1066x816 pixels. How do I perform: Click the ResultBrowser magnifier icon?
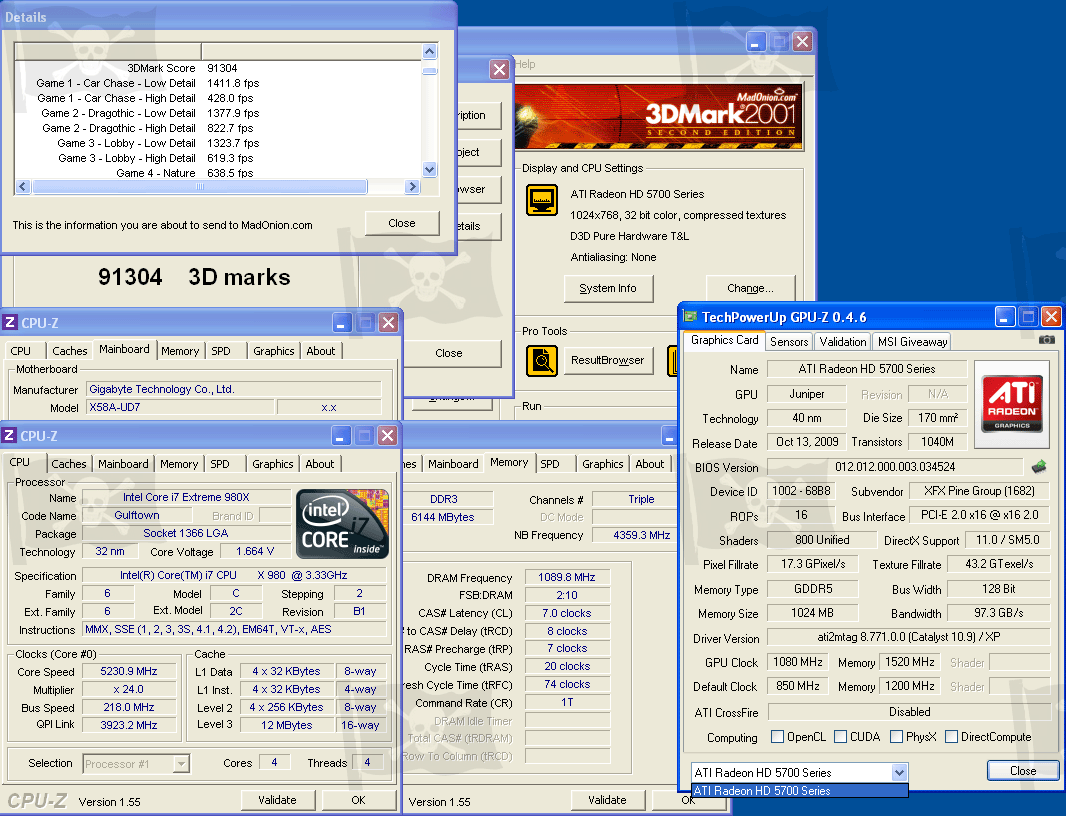point(542,360)
